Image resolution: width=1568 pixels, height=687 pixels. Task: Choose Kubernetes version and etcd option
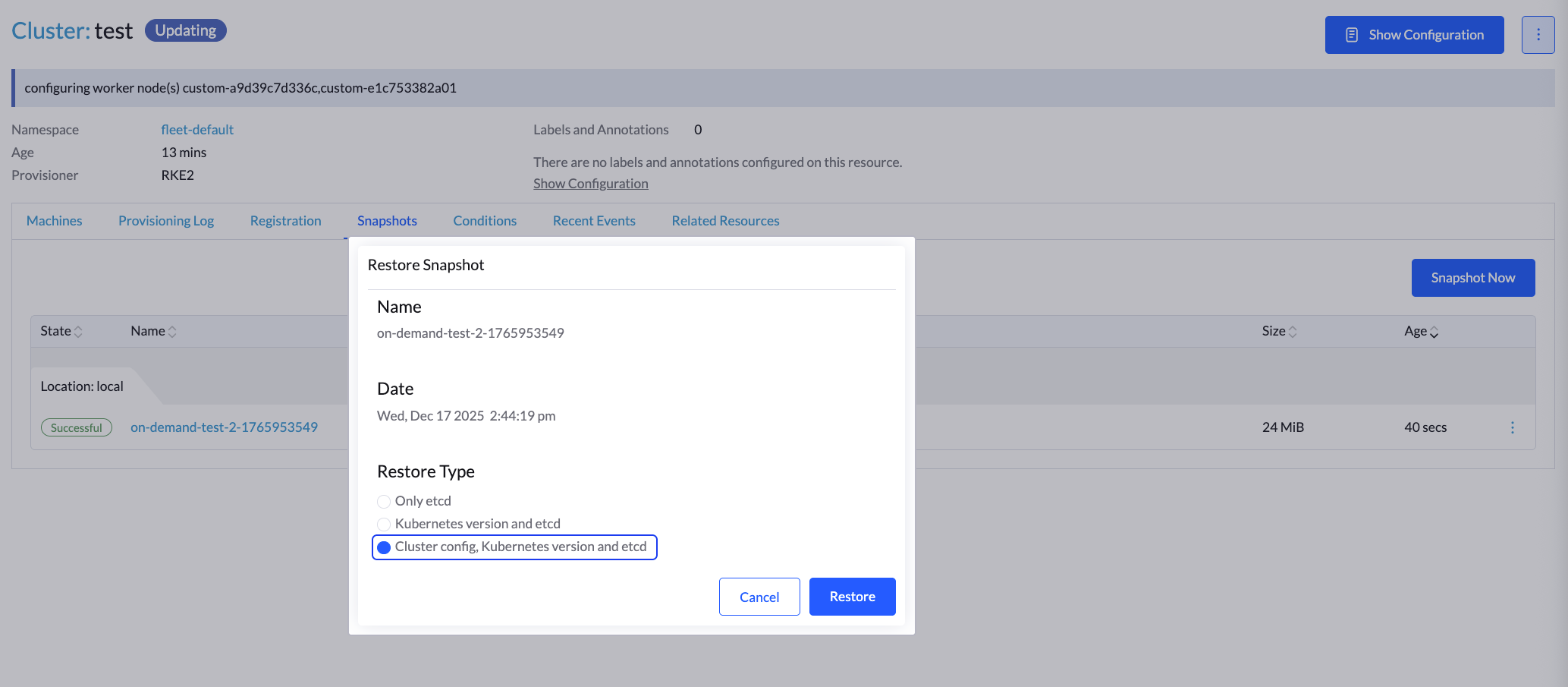click(x=384, y=525)
